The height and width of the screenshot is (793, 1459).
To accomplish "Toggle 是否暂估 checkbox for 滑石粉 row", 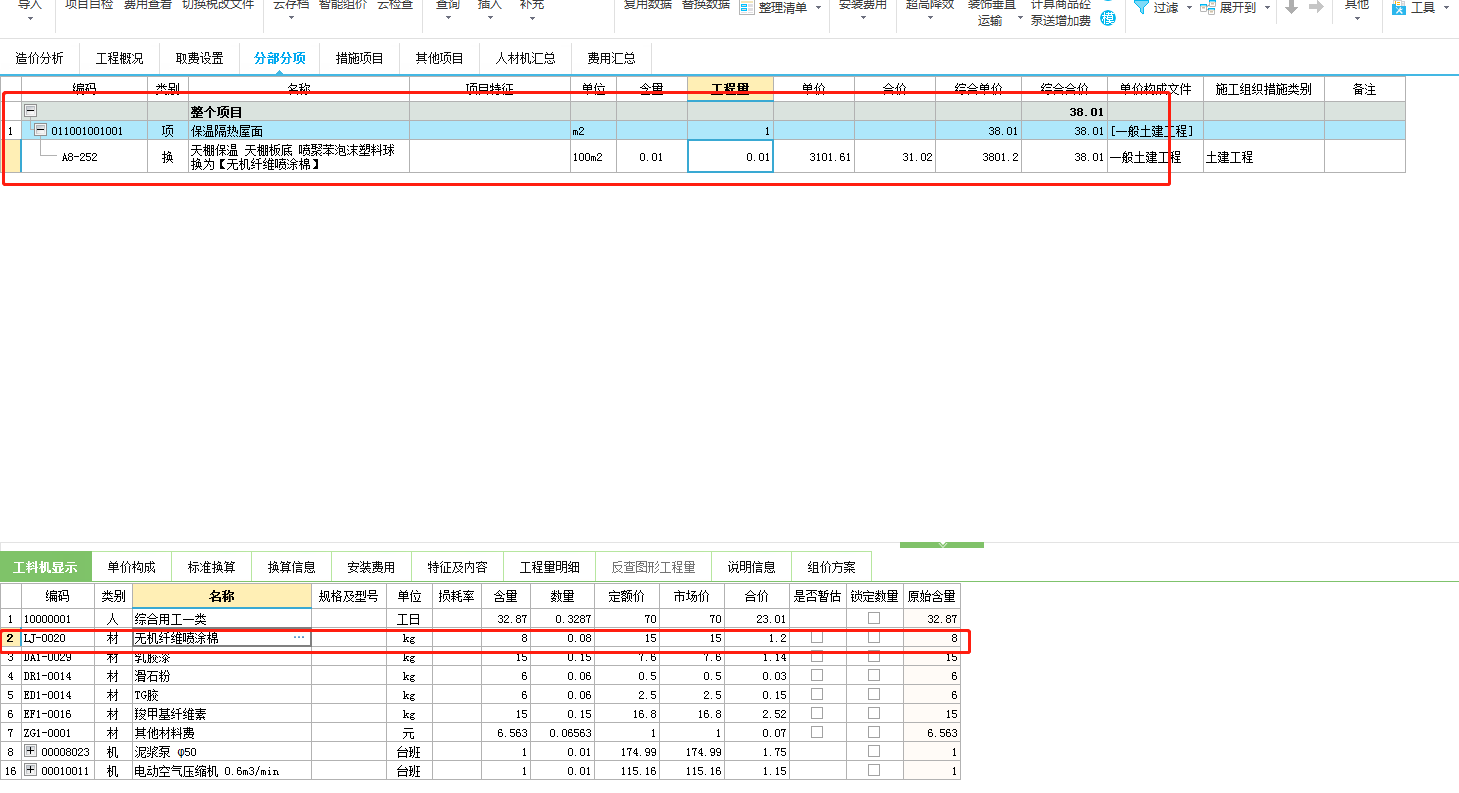I will tap(817, 675).
